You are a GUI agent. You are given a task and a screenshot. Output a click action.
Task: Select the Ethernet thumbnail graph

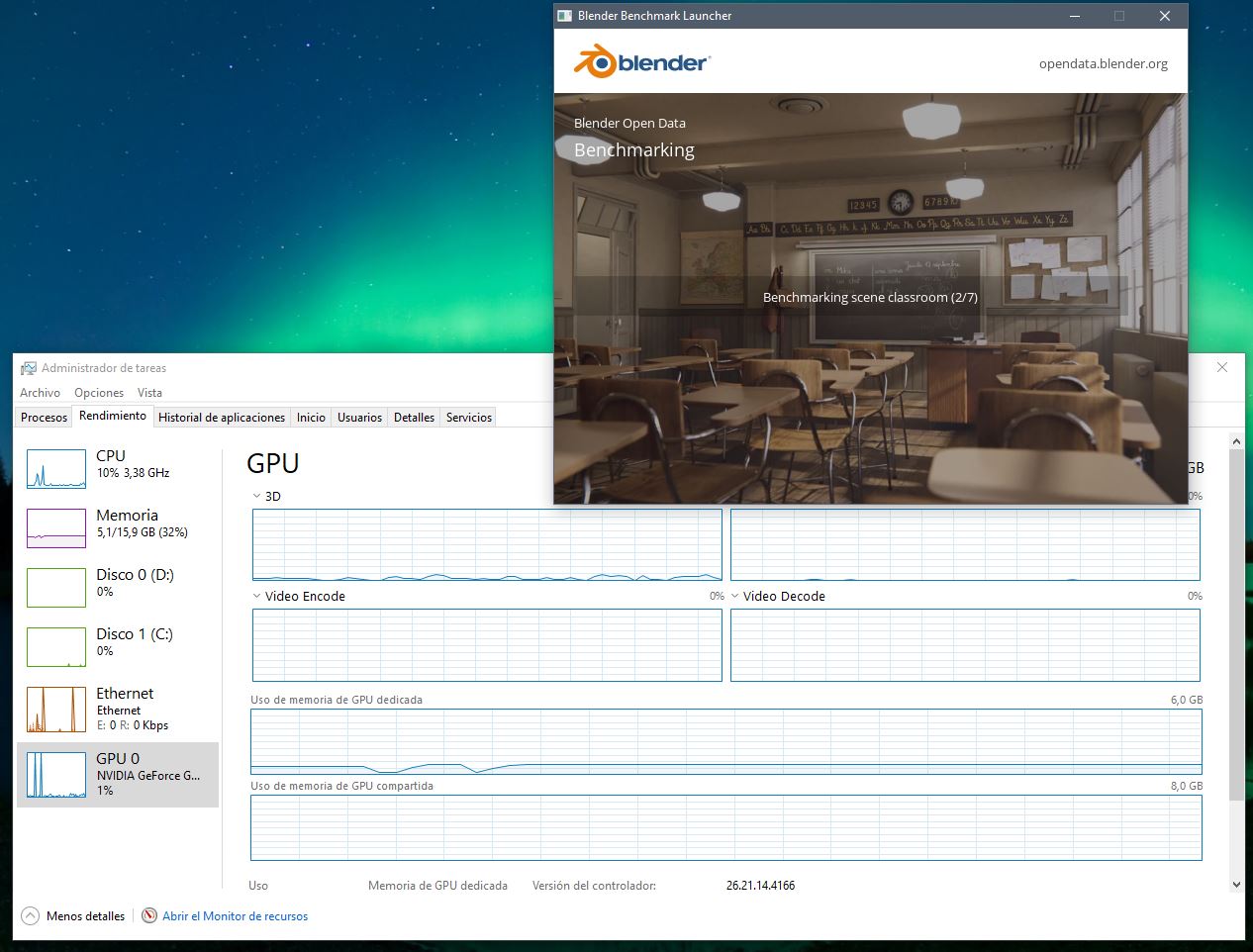[x=56, y=710]
